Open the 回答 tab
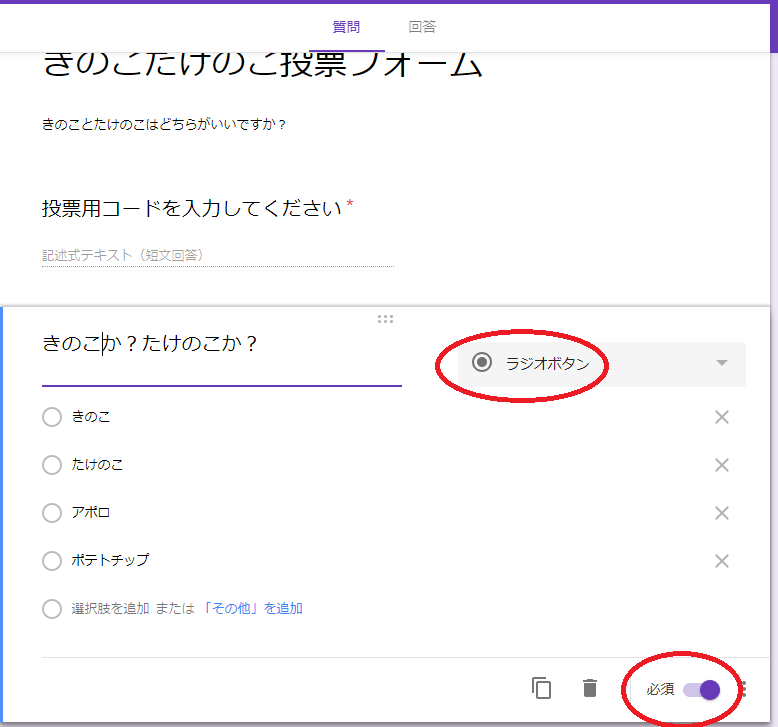Screen dimensions: 778x727 (422, 27)
